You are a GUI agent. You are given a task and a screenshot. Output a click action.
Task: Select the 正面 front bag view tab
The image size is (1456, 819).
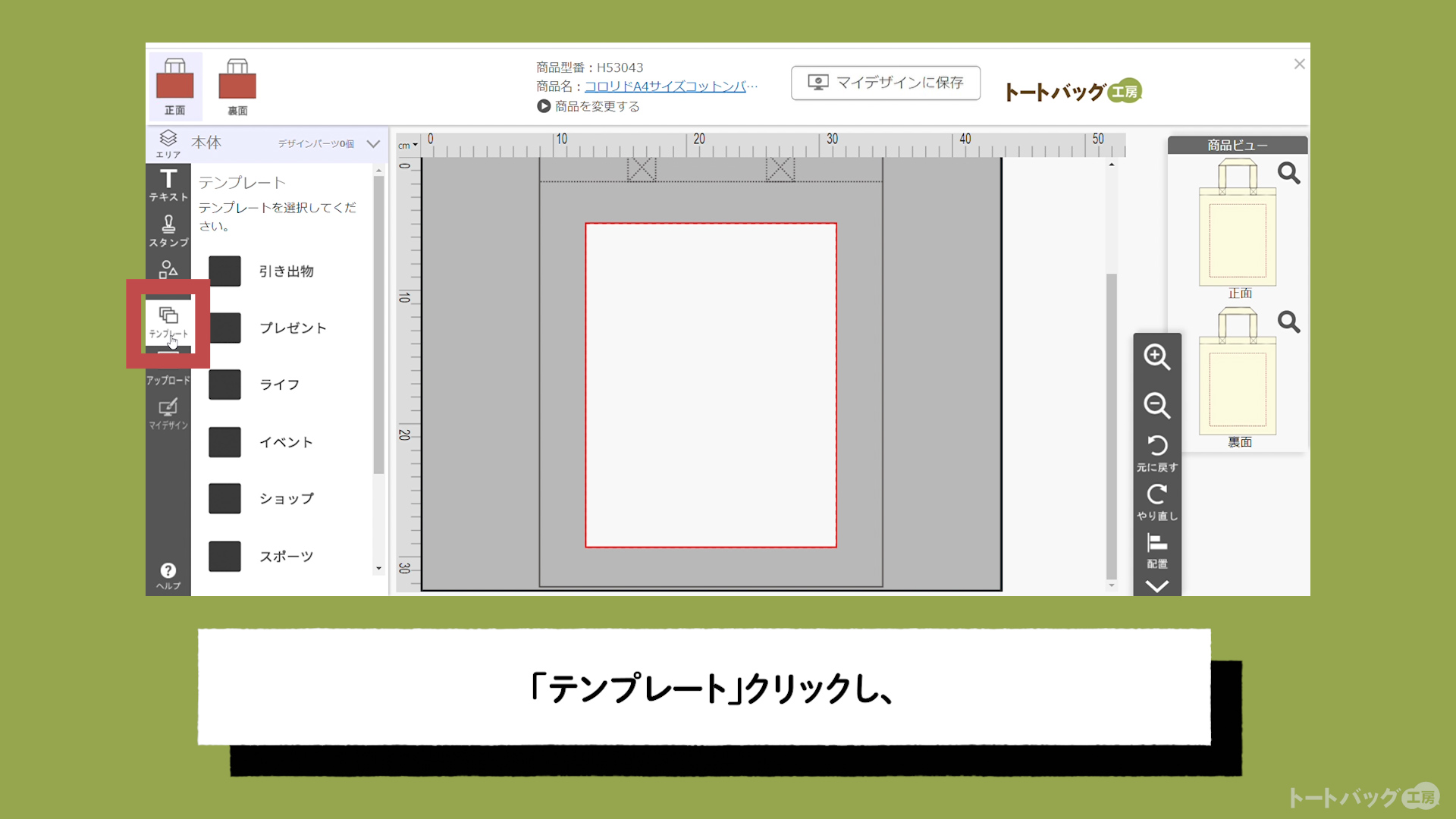tap(175, 86)
